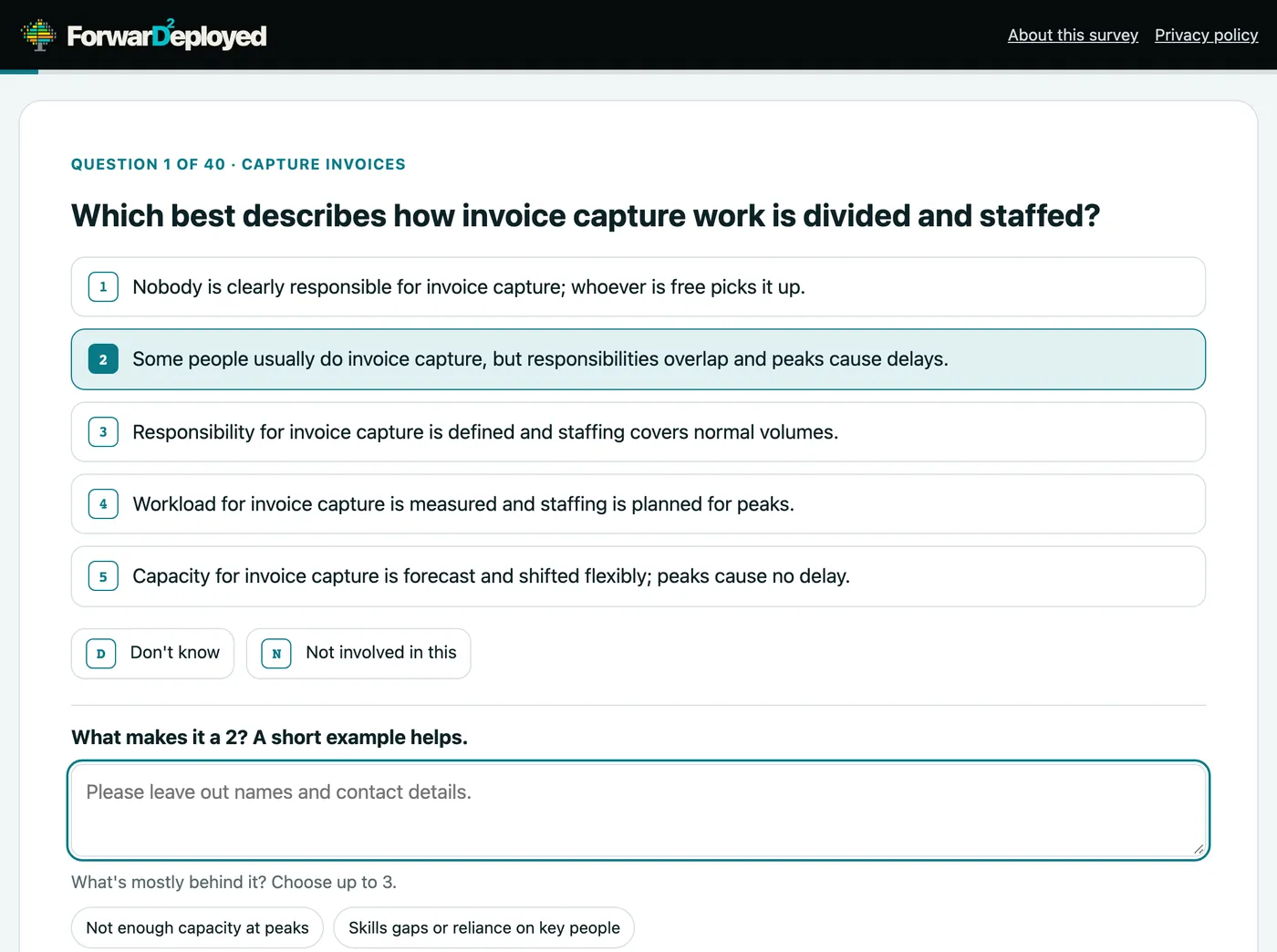This screenshot has width=1277, height=952.
Task: Click the ForwardDeployed tree logo icon
Action: click(x=38, y=35)
